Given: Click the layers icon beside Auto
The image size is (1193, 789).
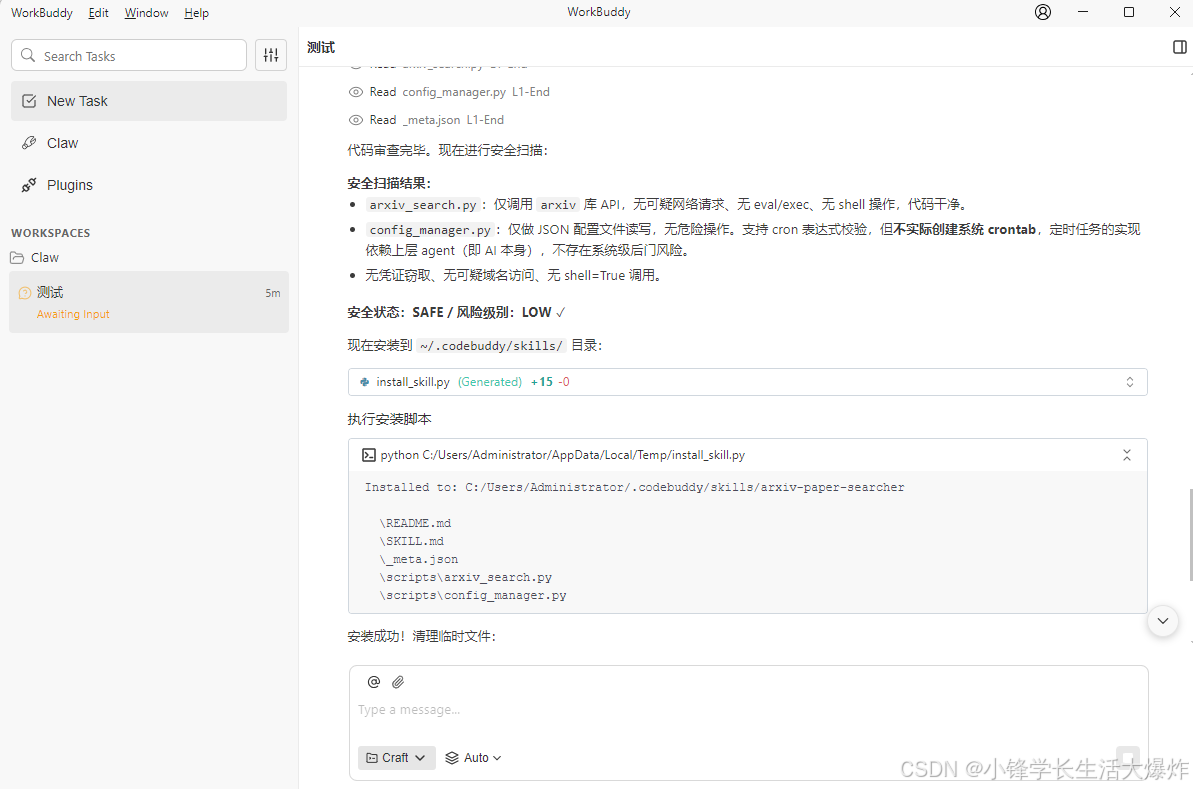Looking at the screenshot, I should point(452,758).
